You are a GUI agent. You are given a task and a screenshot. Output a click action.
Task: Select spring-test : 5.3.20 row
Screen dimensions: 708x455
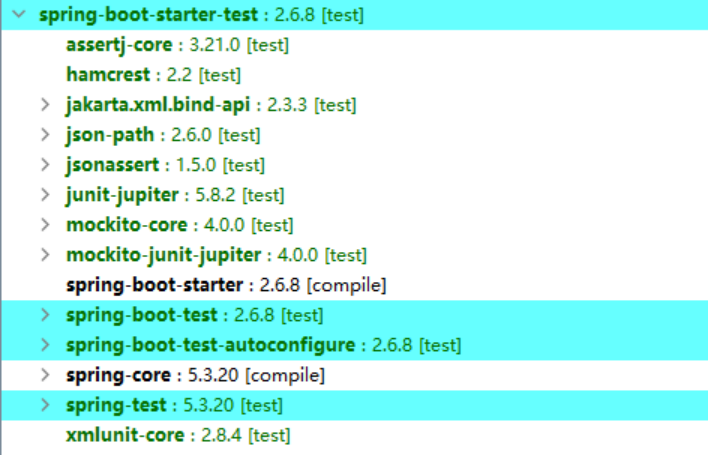pos(355,405)
